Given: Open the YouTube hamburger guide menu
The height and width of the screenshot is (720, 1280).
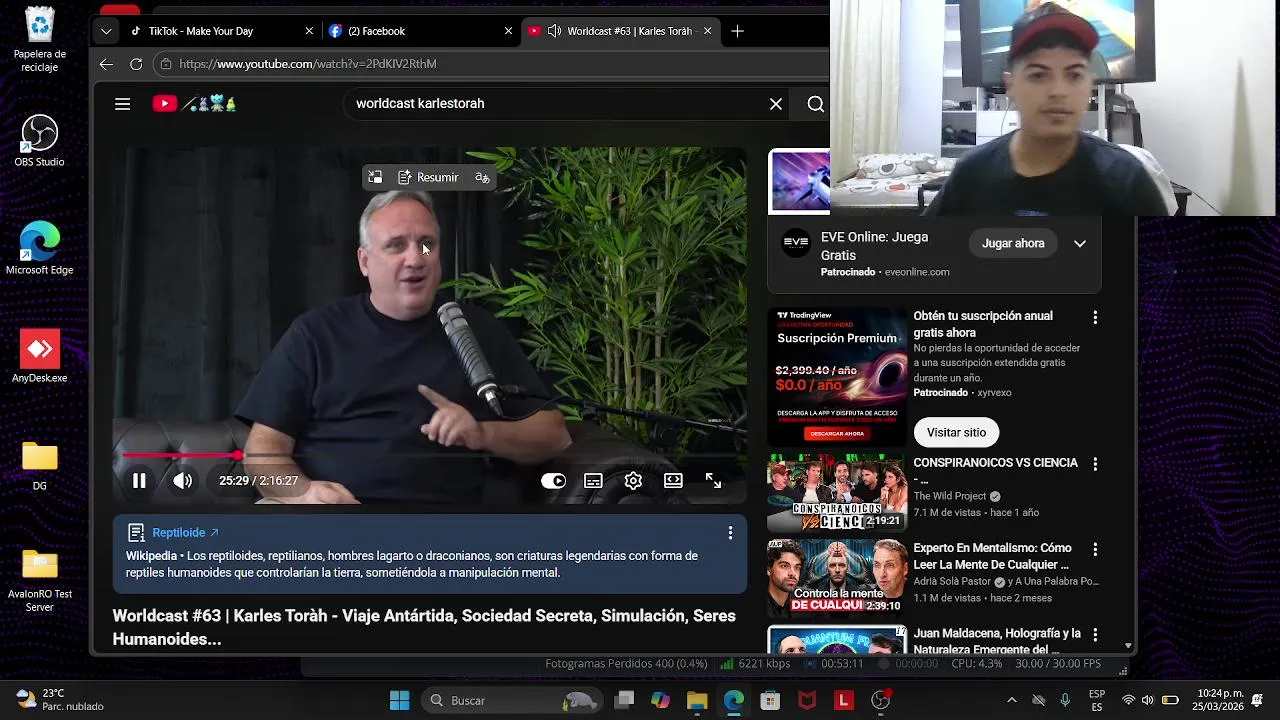Looking at the screenshot, I should 122,103.
